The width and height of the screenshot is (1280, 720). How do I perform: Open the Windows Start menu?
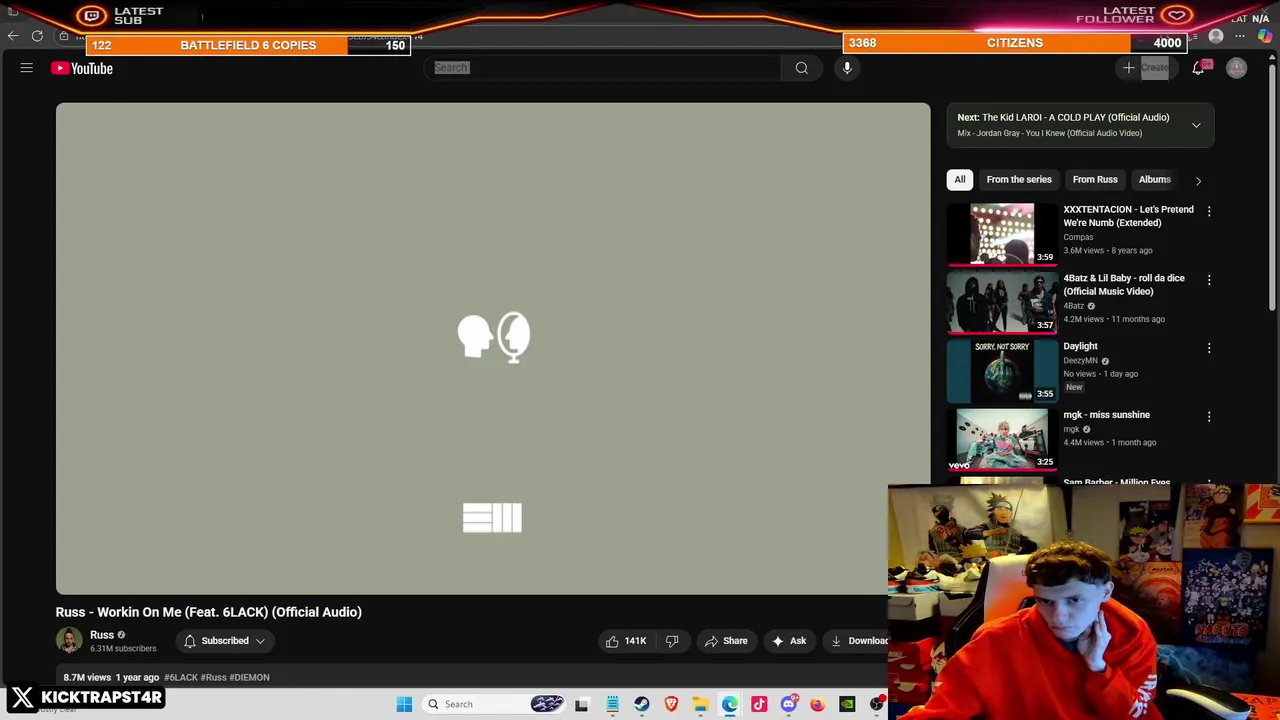pos(404,704)
